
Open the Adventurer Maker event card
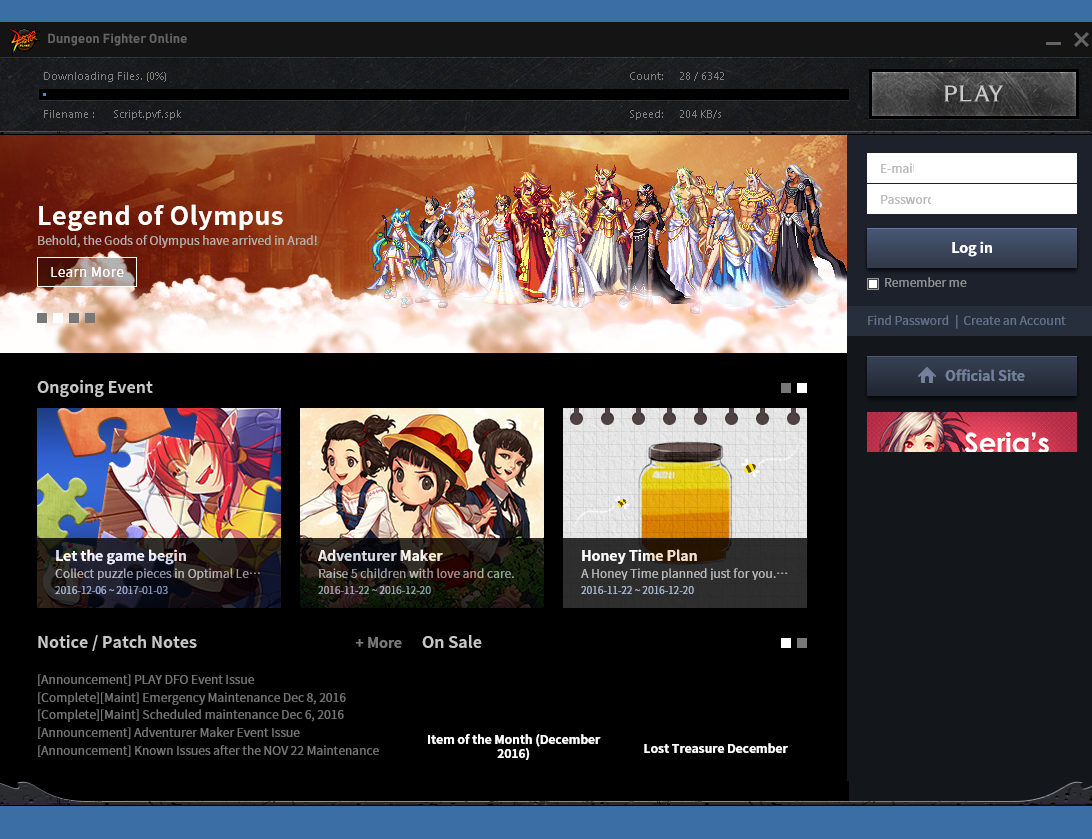point(421,508)
